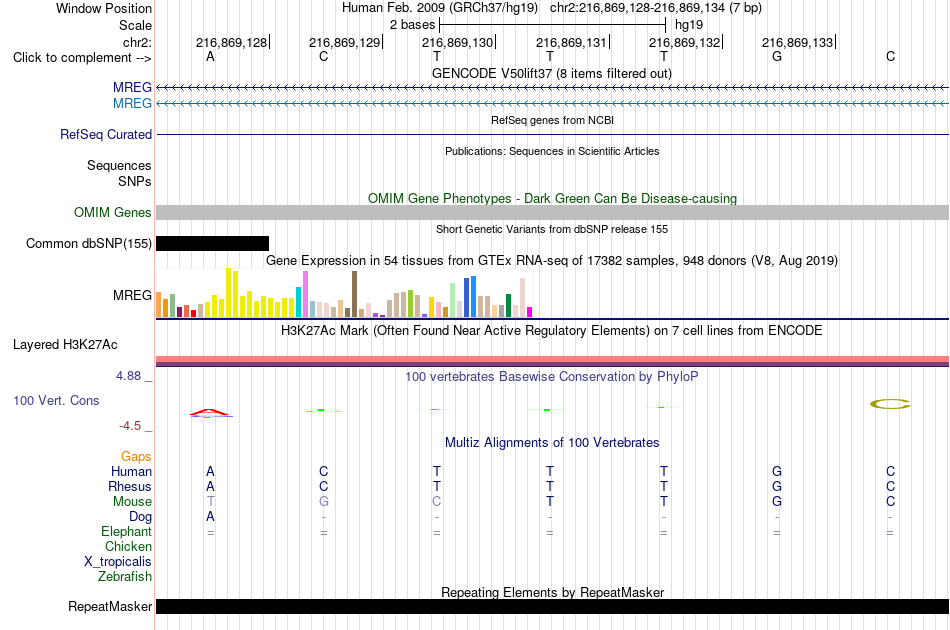950x630 pixels.
Task: Click the Mouse alignment row label
Action: point(132,502)
